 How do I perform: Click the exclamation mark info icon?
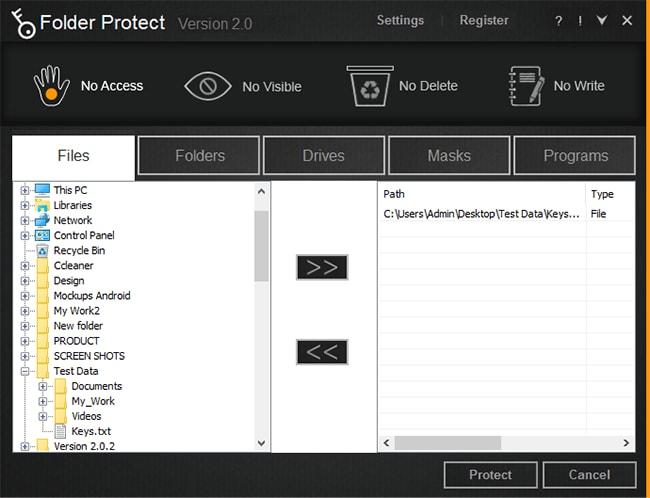point(580,21)
